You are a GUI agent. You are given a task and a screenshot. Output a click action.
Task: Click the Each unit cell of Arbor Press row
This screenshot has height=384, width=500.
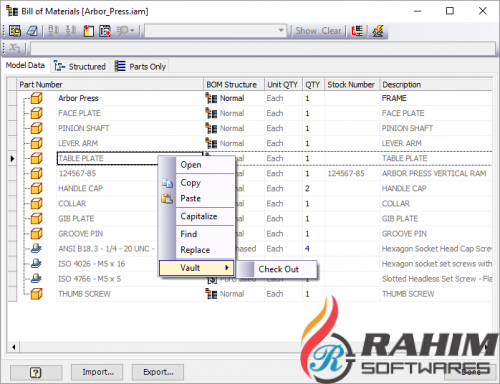pyautogui.click(x=283, y=98)
